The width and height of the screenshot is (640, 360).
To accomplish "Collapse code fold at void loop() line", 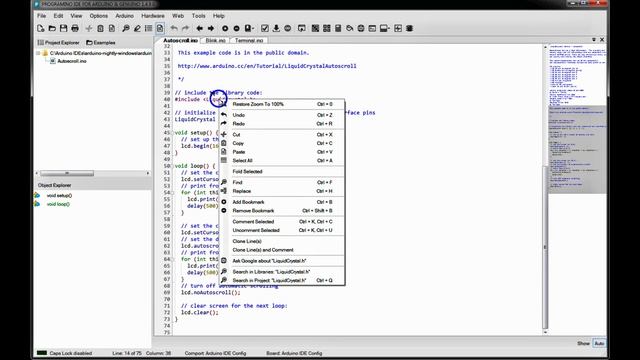I will [173, 166].
